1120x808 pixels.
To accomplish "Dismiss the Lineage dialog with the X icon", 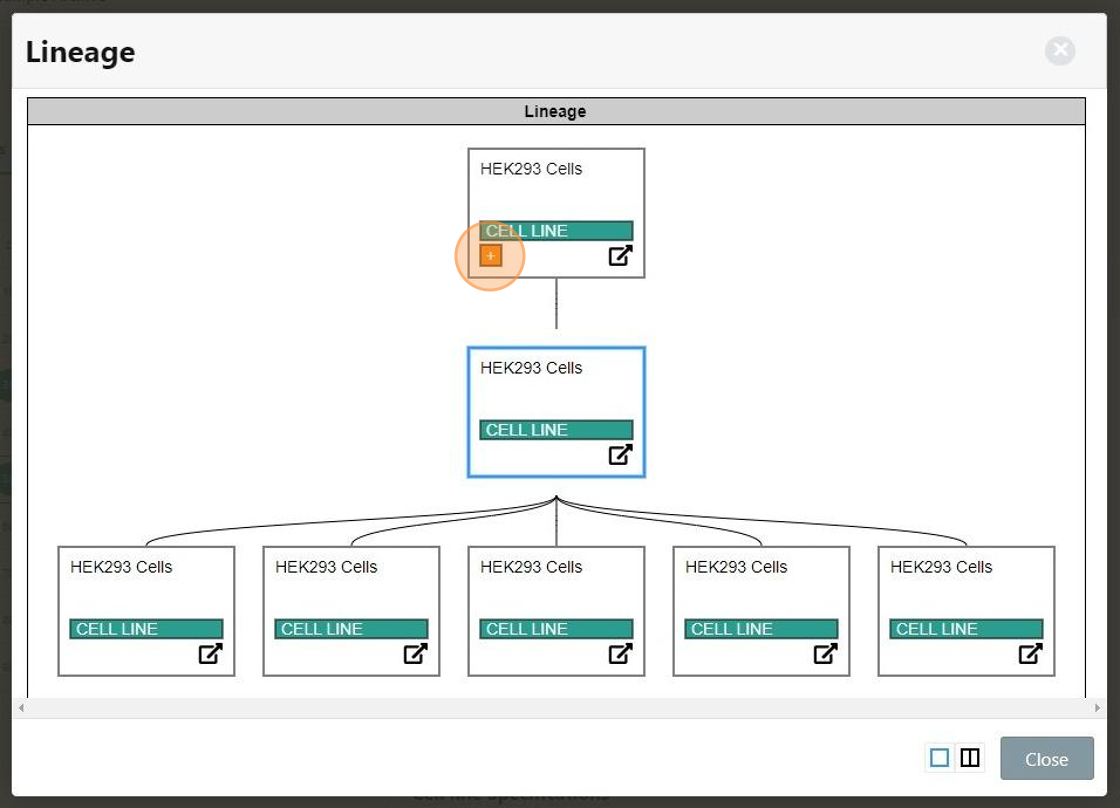I will (x=1060, y=50).
